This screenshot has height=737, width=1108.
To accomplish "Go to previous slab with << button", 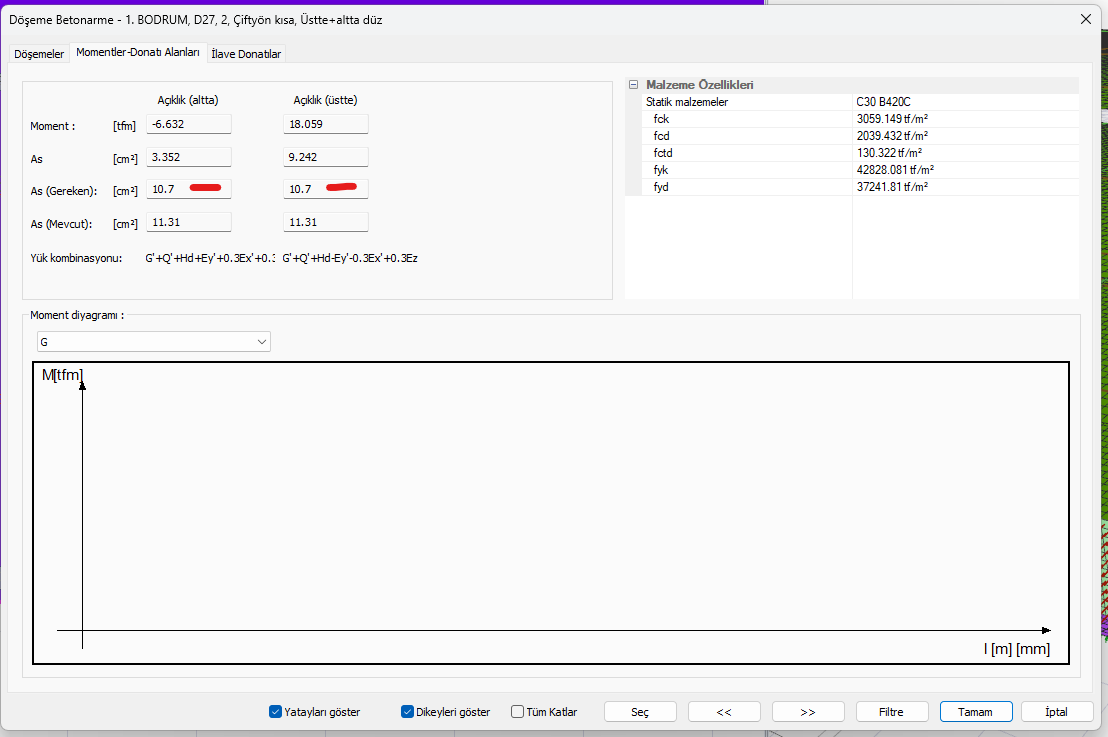I will pyautogui.click(x=724, y=712).
